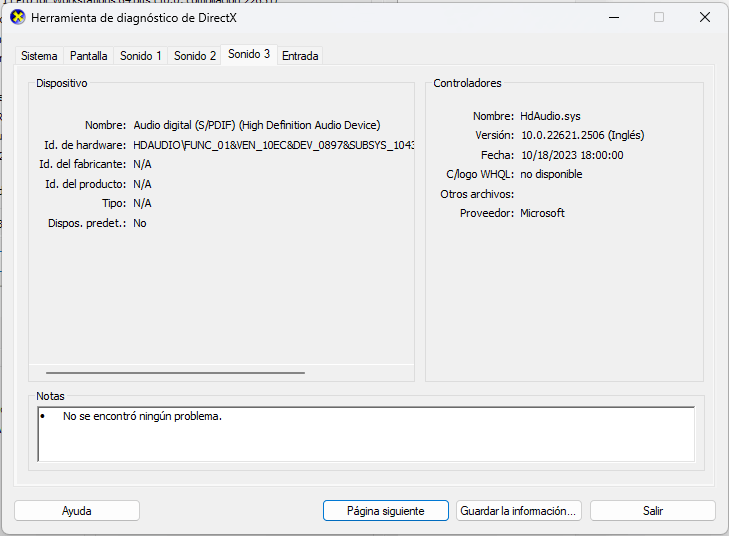Click the version 10.0.22621.2506 (Inglés)
Viewport: 729px width, 536px height.
point(583,135)
